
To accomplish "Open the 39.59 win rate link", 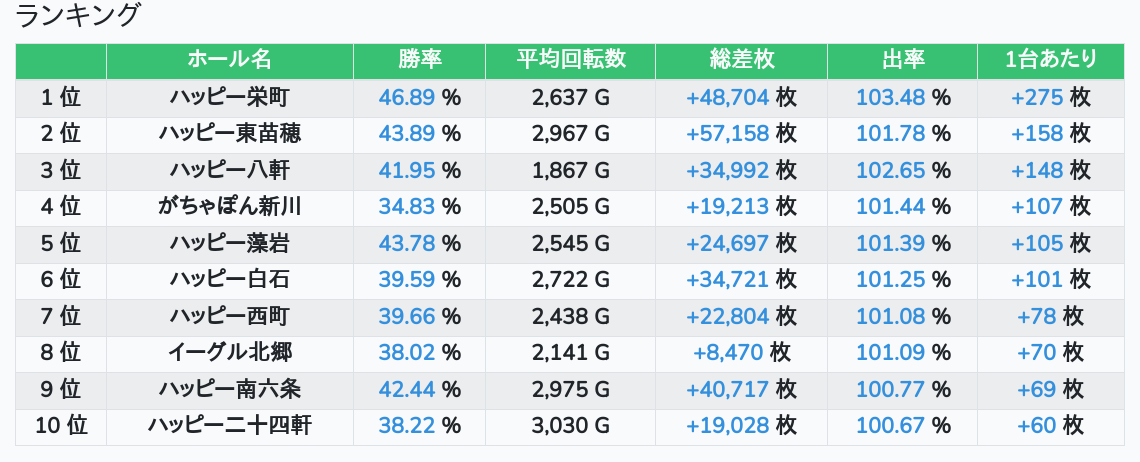I will pyautogui.click(x=407, y=279).
